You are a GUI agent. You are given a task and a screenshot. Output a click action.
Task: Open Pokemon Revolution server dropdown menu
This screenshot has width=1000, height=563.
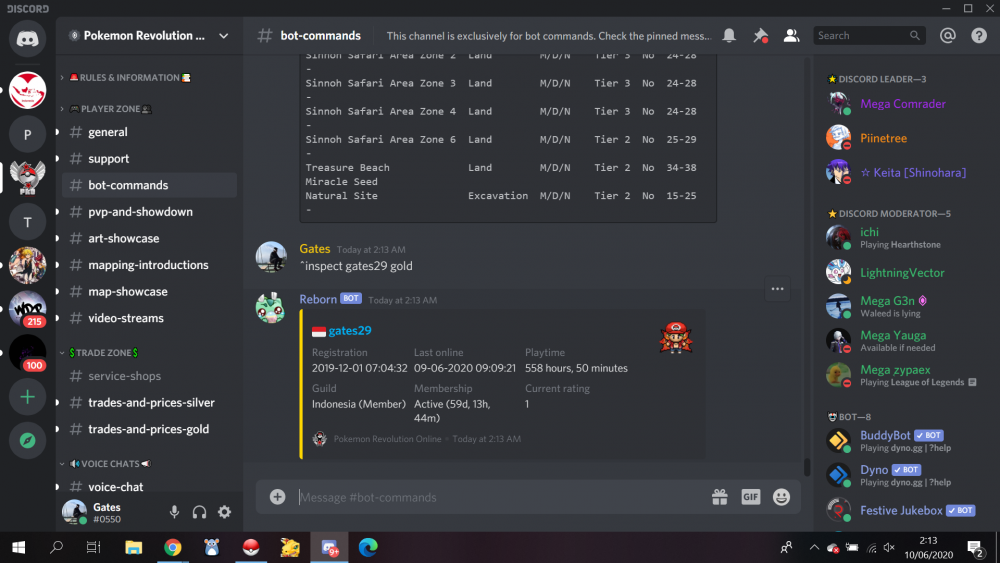[223, 36]
